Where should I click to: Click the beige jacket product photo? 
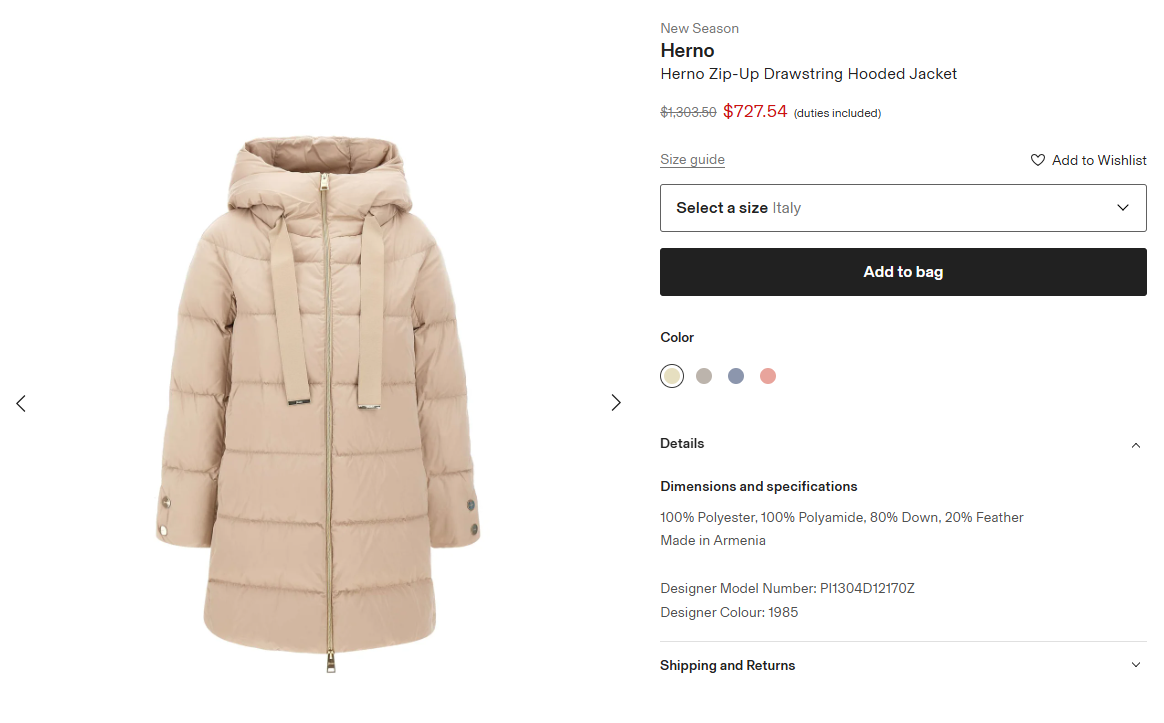(318, 400)
